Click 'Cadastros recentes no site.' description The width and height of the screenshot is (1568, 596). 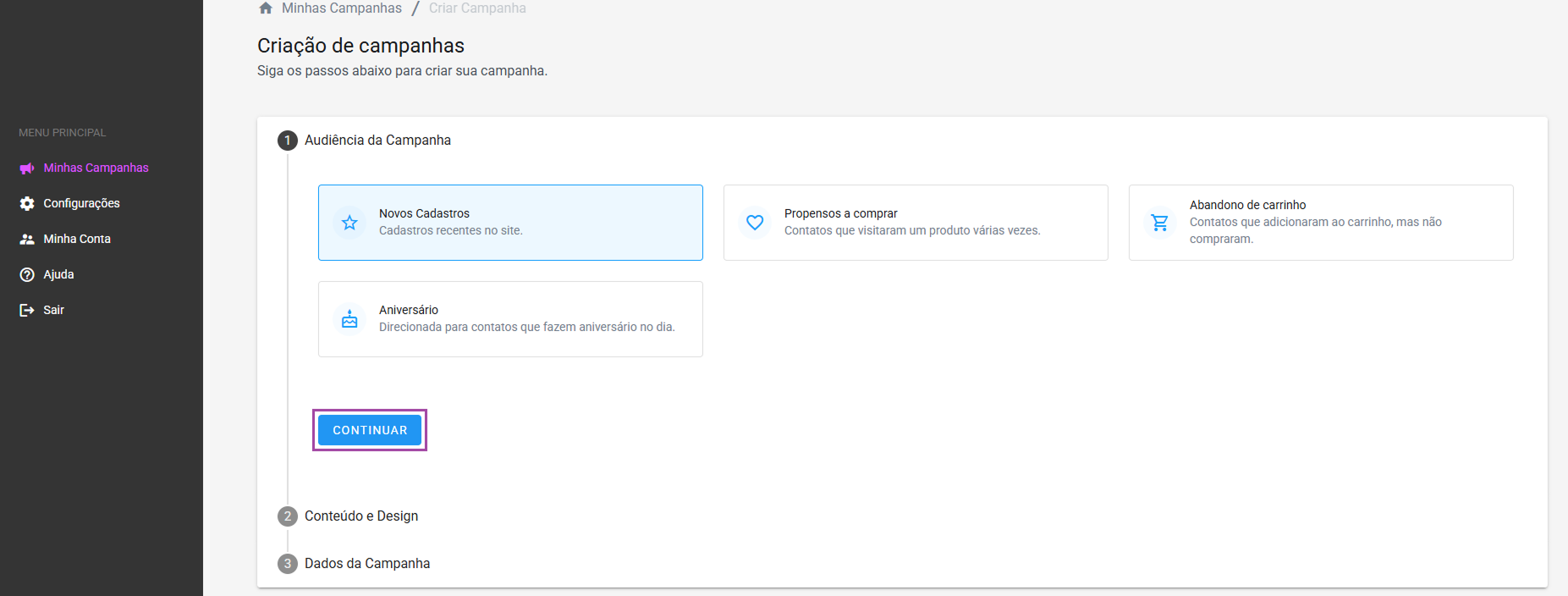pyautogui.click(x=451, y=230)
